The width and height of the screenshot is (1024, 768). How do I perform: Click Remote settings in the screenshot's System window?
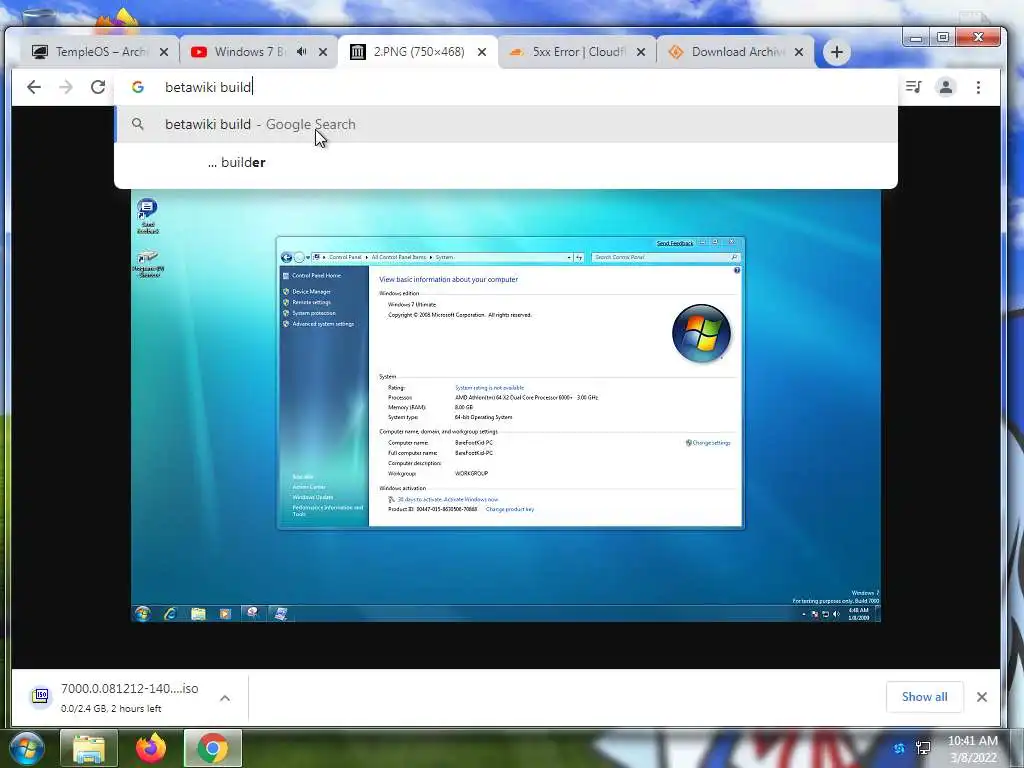[x=311, y=302]
